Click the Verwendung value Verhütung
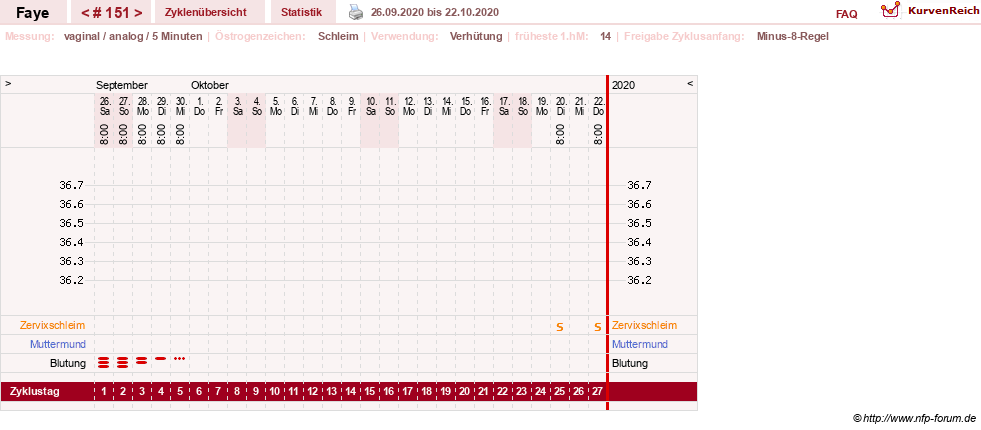Screen dimensions: 981x430 (x=475, y=36)
